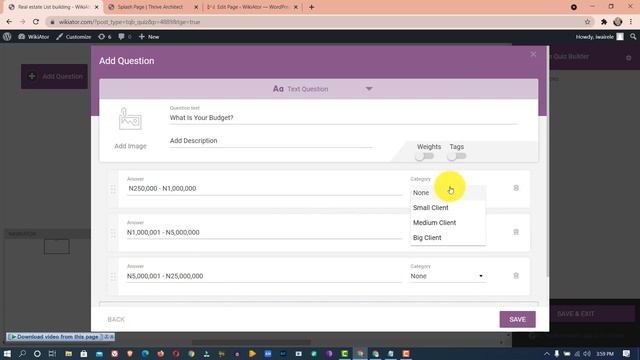The height and width of the screenshot is (360, 640).
Task: Delete the N250,000 - N1,000,000 answer
Action: (516, 188)
